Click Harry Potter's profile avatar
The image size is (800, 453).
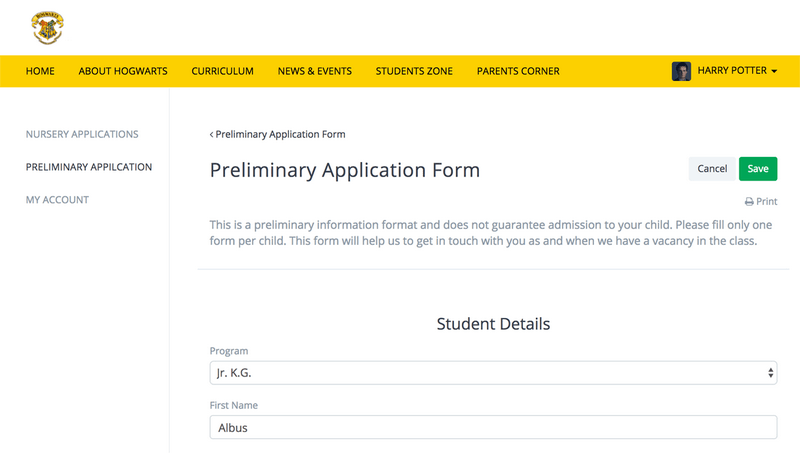[681, 71]
